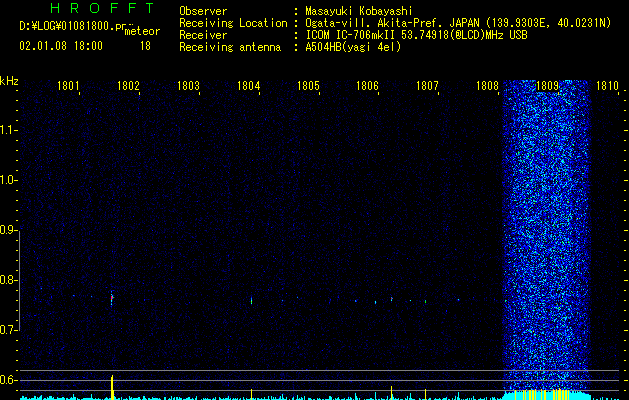Click the gray frequency range bar on left axis
This screenshot has height=400, width=629.
point(19,281)
